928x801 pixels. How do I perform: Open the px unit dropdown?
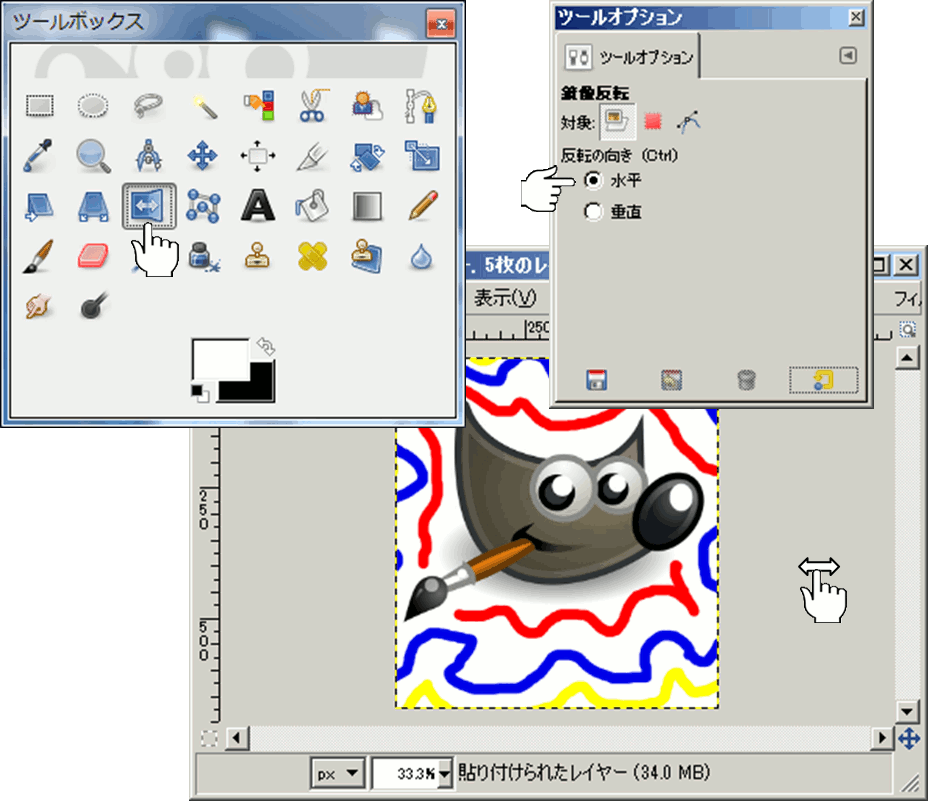338,773
